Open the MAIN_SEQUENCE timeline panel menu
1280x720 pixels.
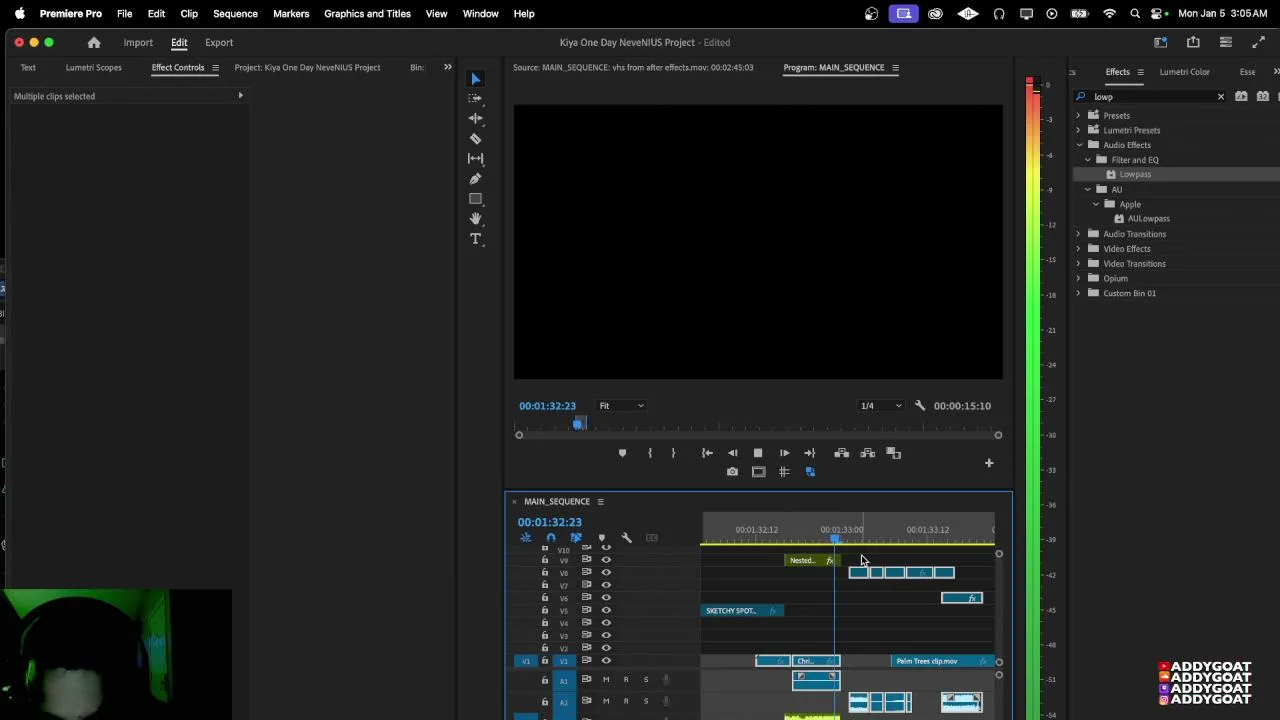600,502
